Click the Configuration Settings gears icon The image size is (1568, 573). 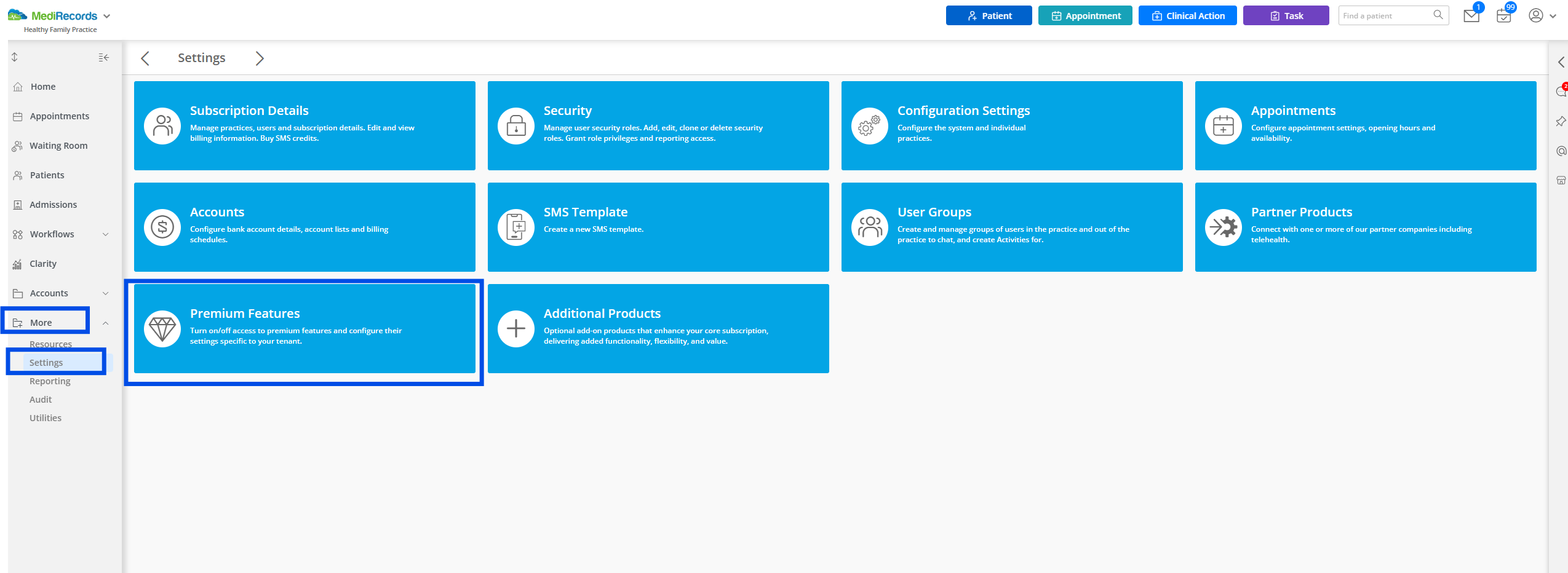pos(869,126)
